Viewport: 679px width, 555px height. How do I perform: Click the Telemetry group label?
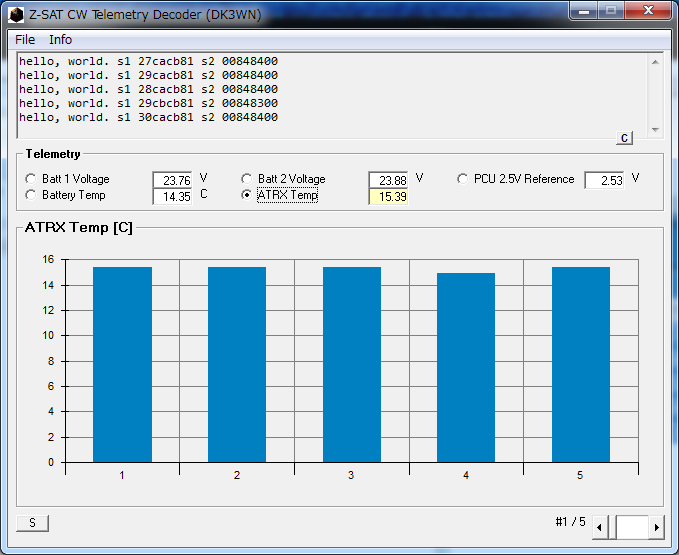click(x=53, y=154)
